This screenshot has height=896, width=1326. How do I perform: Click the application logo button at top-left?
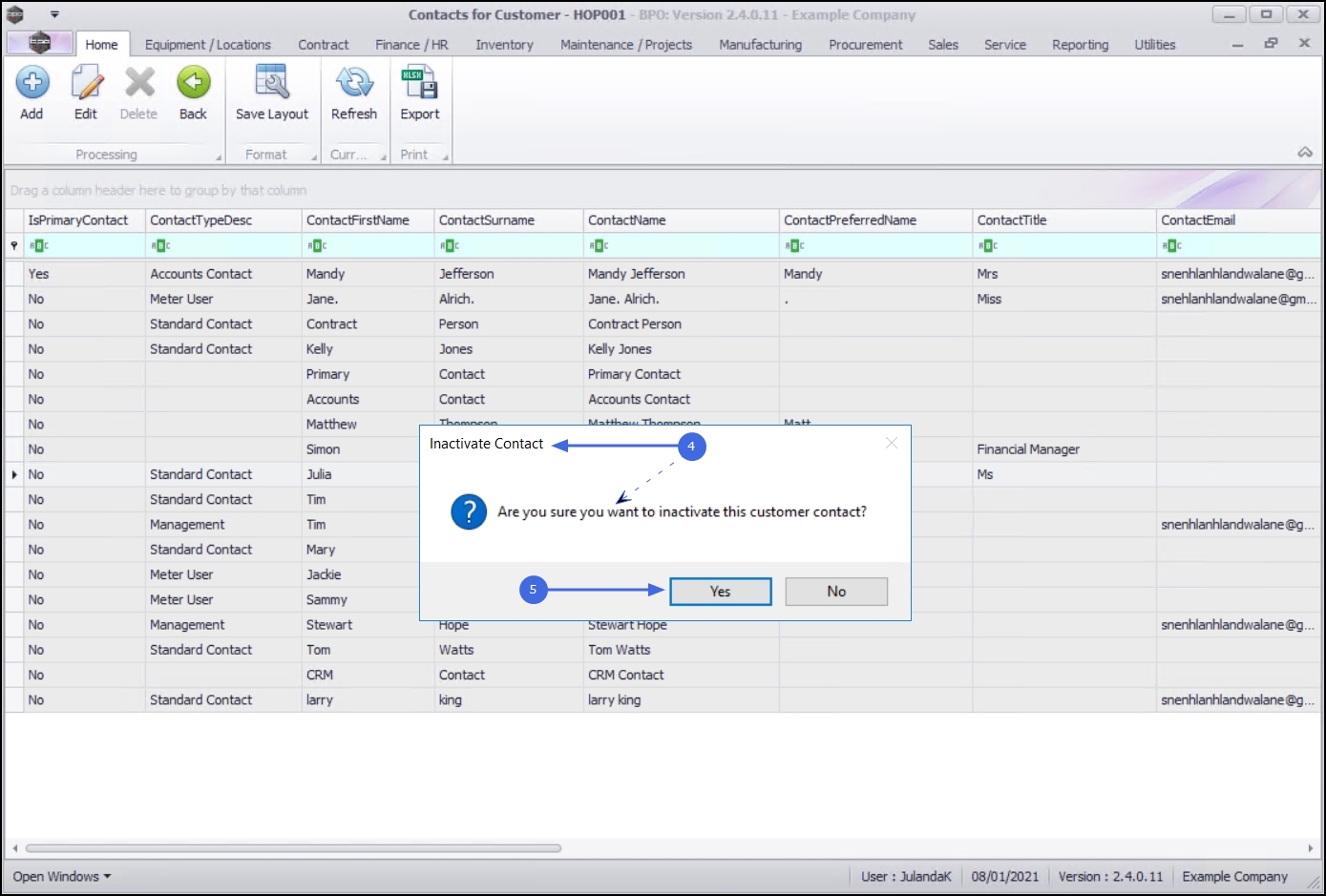(39, 43)
